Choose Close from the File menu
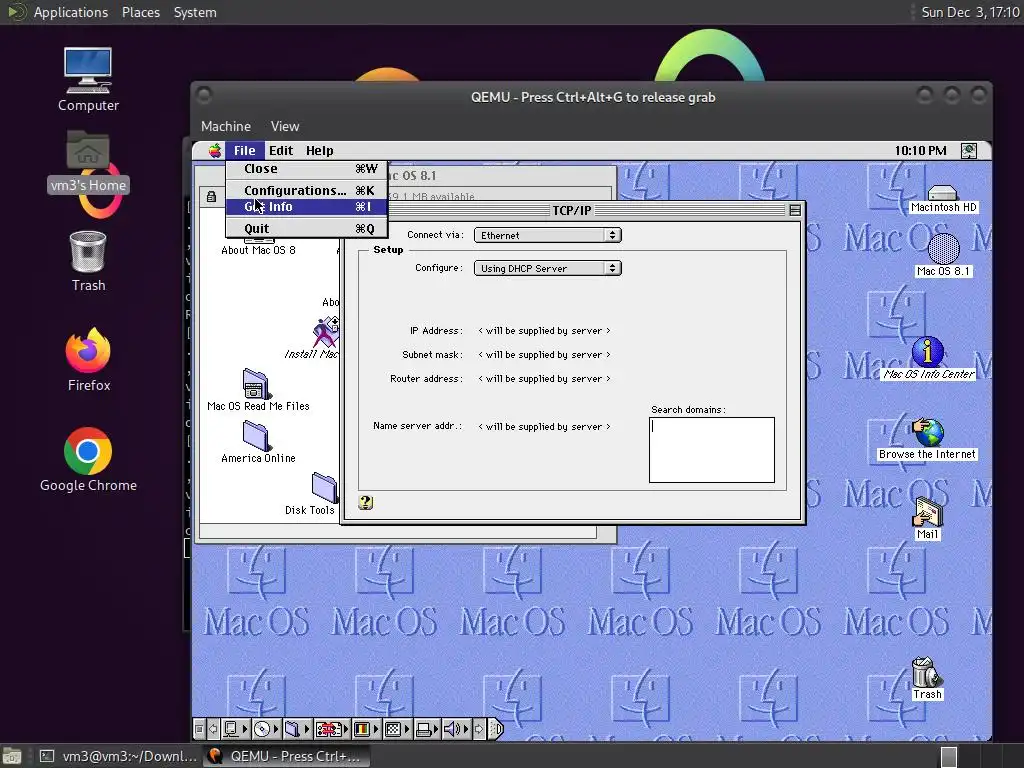Screen dimensions: 1024x768 click(x=306, y=168)
